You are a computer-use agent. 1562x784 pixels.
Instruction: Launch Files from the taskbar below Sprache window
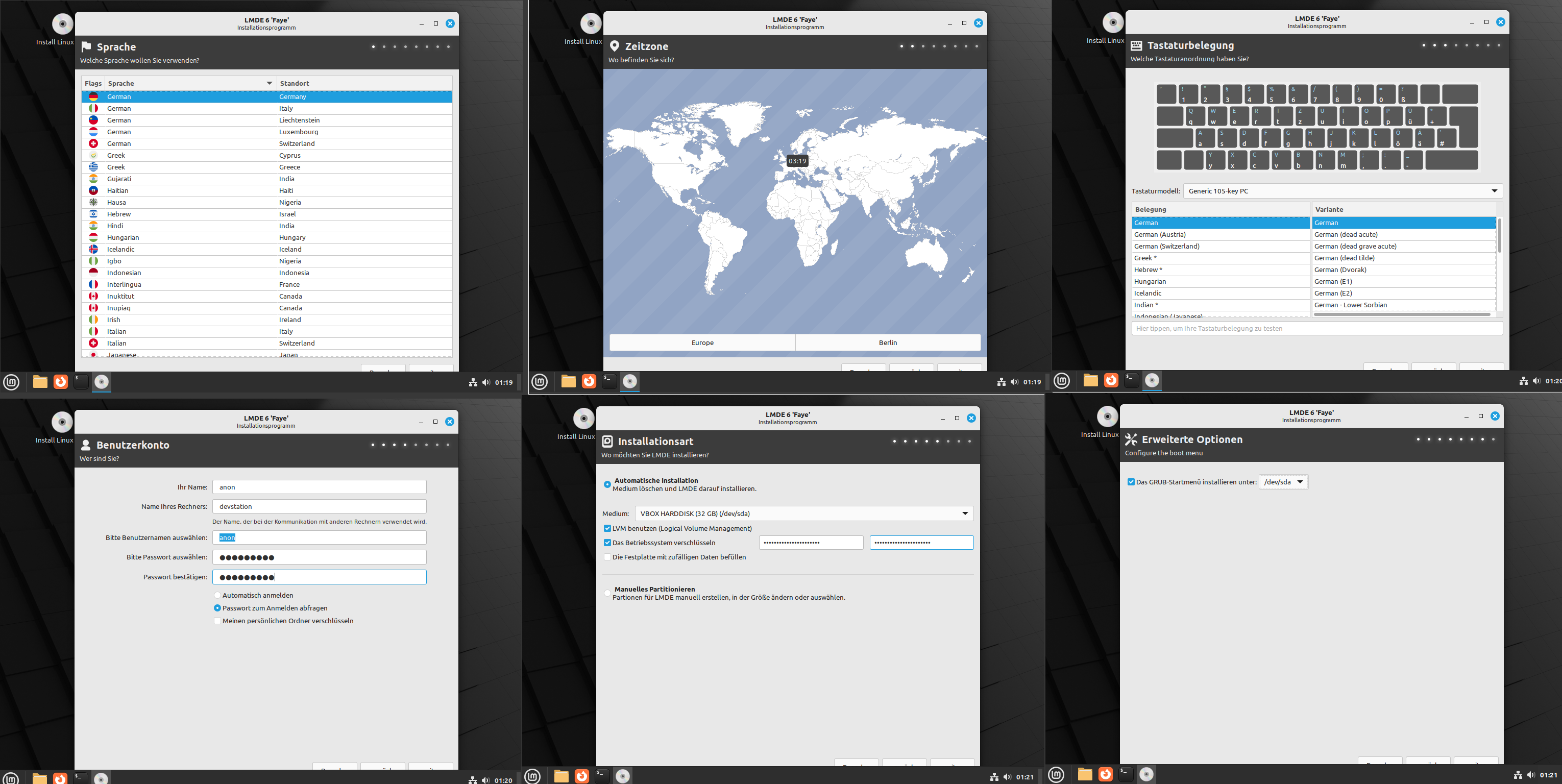(40, 382)
